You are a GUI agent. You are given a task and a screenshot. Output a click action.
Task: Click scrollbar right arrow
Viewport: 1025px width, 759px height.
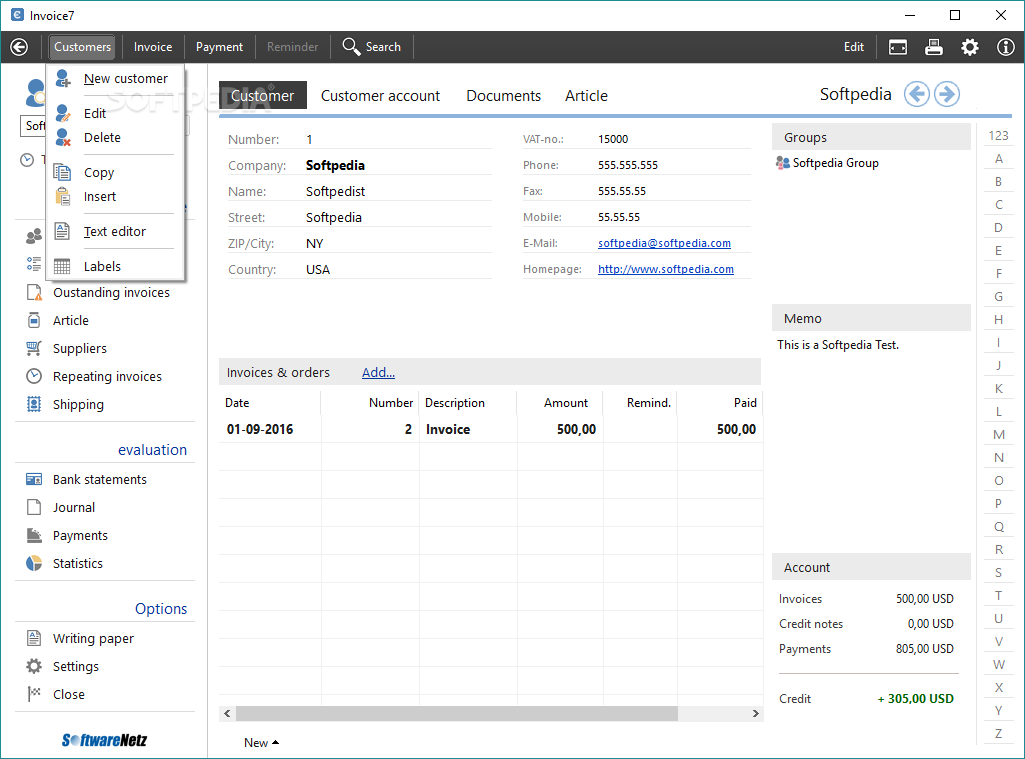click(755, 713)
